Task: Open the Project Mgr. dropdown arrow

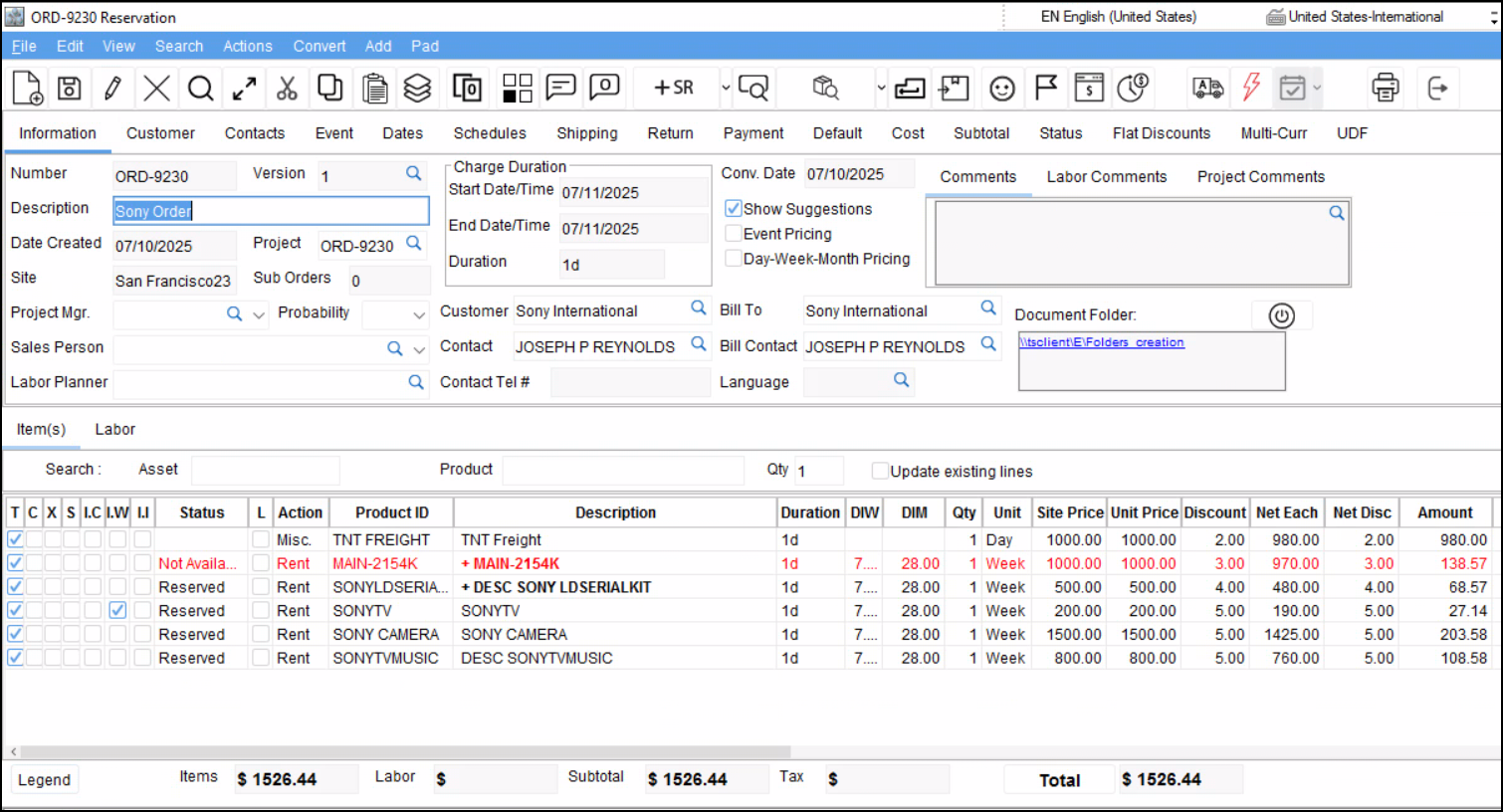Action: pos(259,314)
